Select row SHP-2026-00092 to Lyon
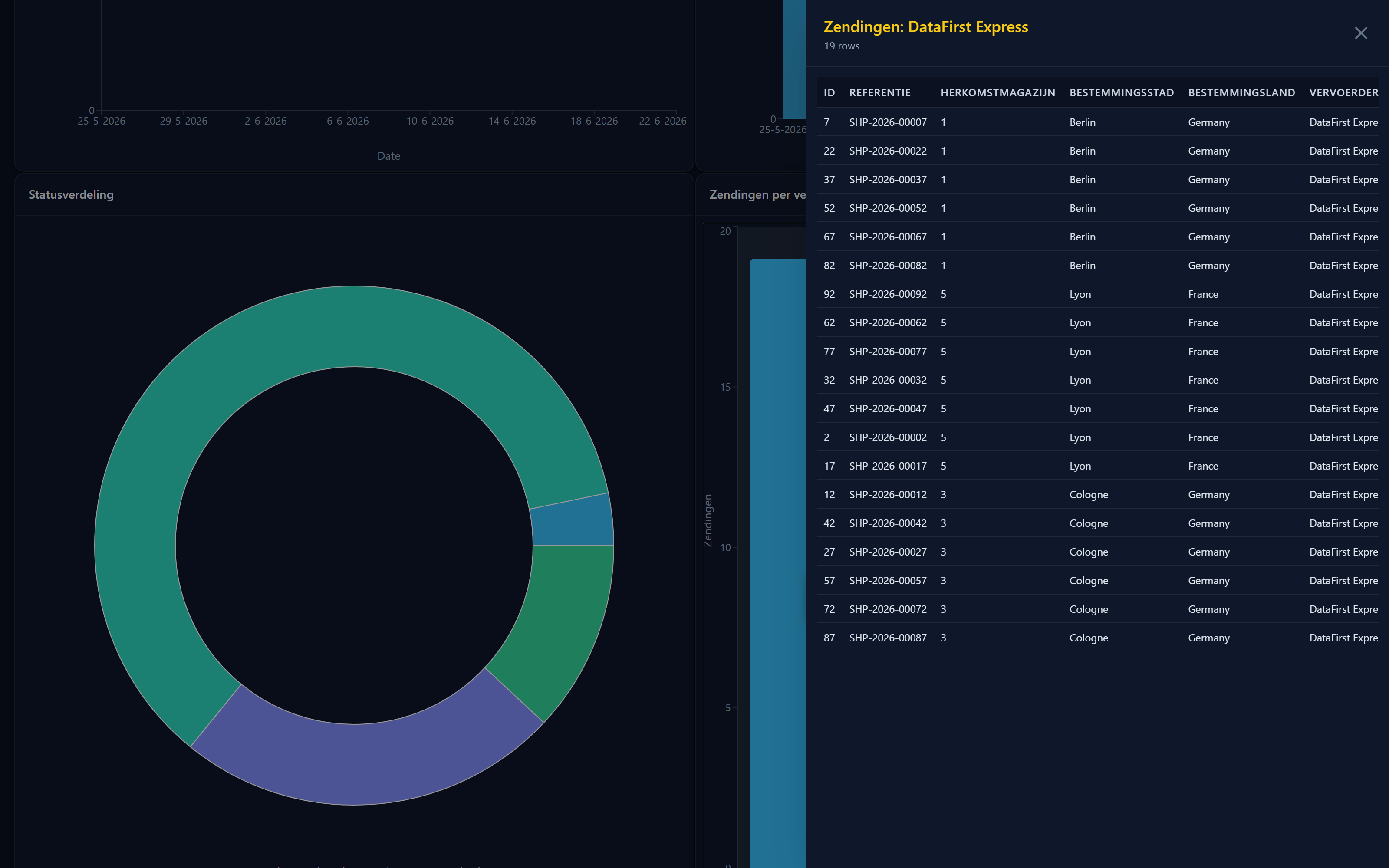 tap(1097, 294)
